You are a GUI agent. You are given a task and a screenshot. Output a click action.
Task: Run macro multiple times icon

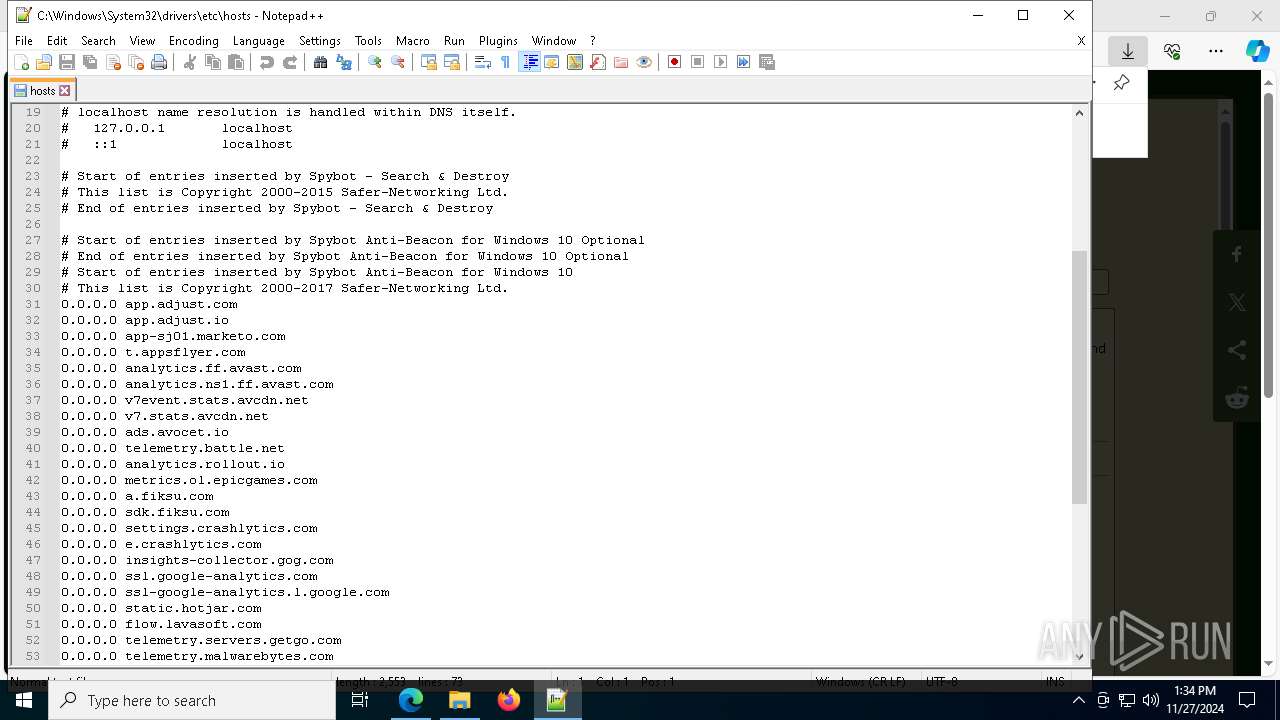click(744, 62)
